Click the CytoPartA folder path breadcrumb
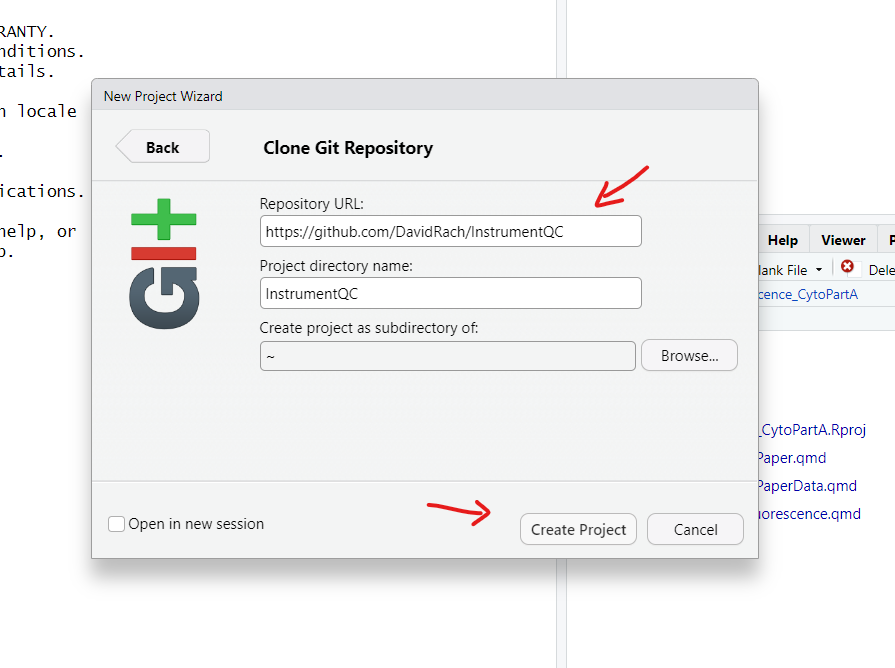This screenshot has width=895, height=668. click(x=808, y=294)
